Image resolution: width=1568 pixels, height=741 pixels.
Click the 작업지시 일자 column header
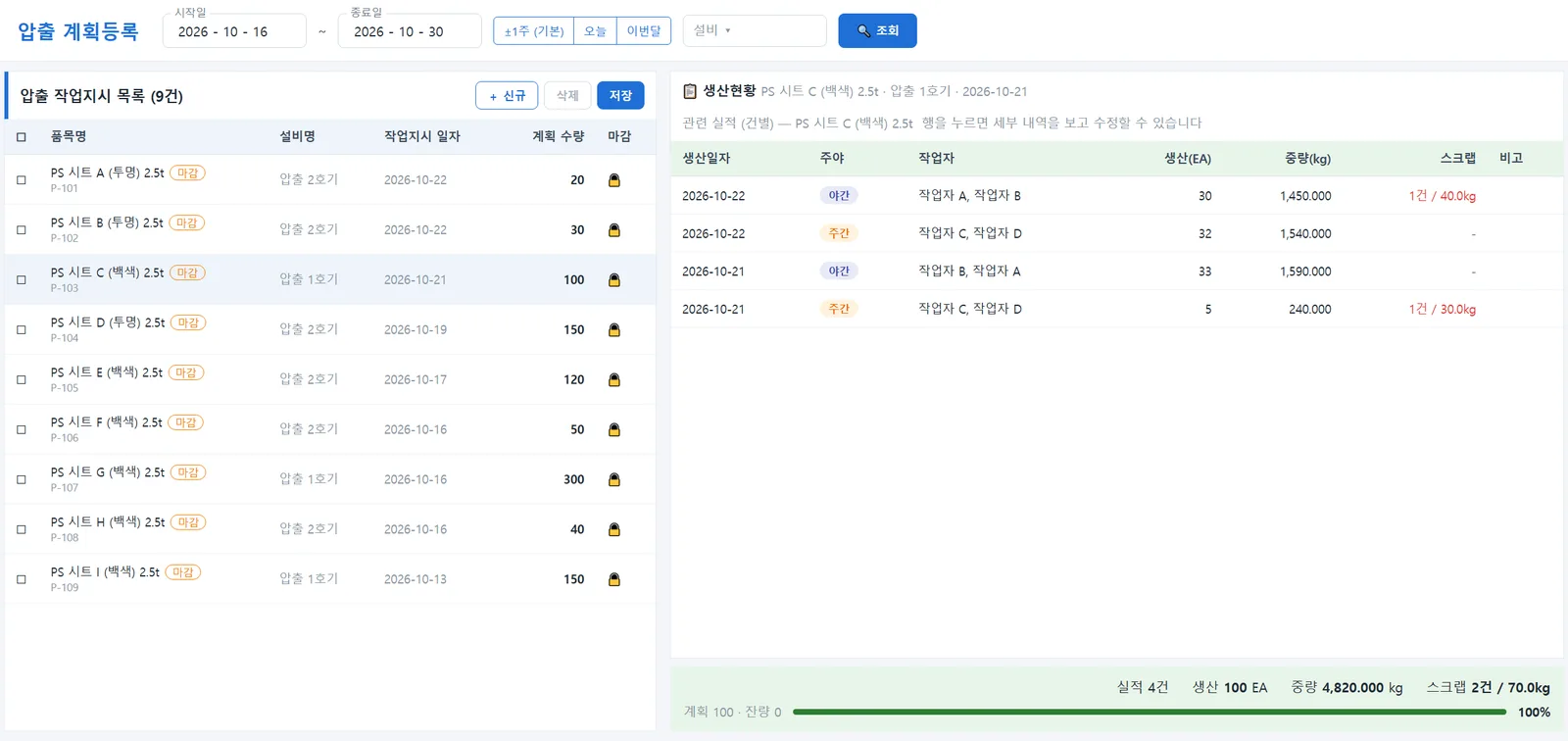pyautogui.click(x=422, y=137)
